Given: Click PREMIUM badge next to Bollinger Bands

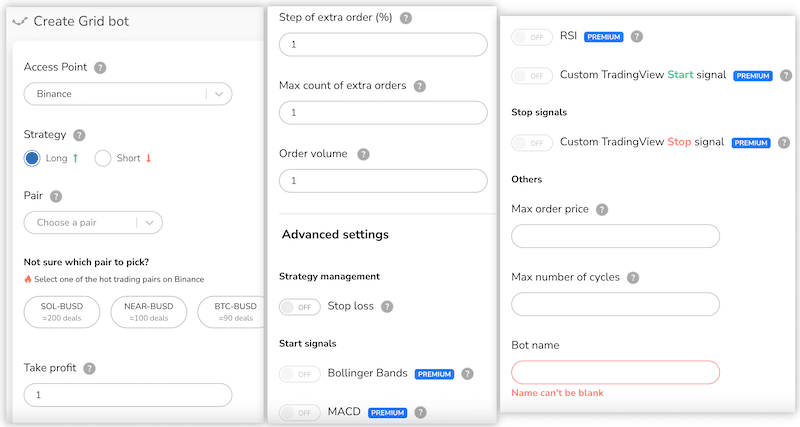Looking at the screenshot, I should [x=434, y=374].
